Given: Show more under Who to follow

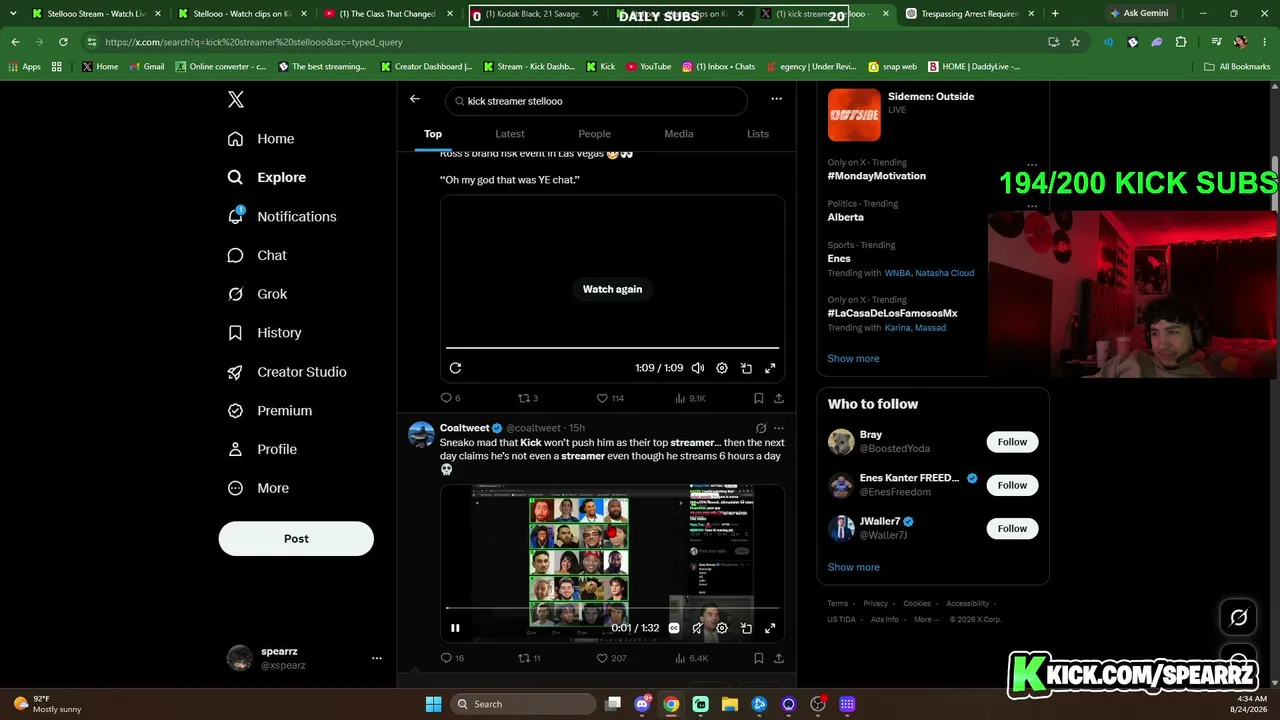Looking at the screenshot, I should [853, 567].
